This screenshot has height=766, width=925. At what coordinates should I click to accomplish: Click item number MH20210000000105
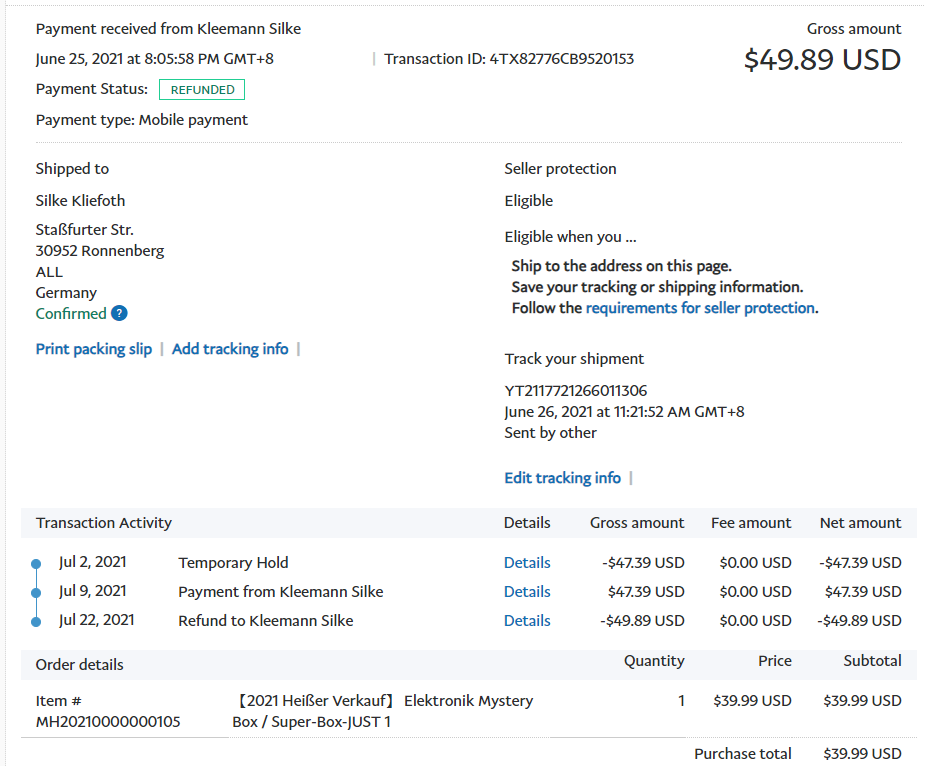pos(108,722)
